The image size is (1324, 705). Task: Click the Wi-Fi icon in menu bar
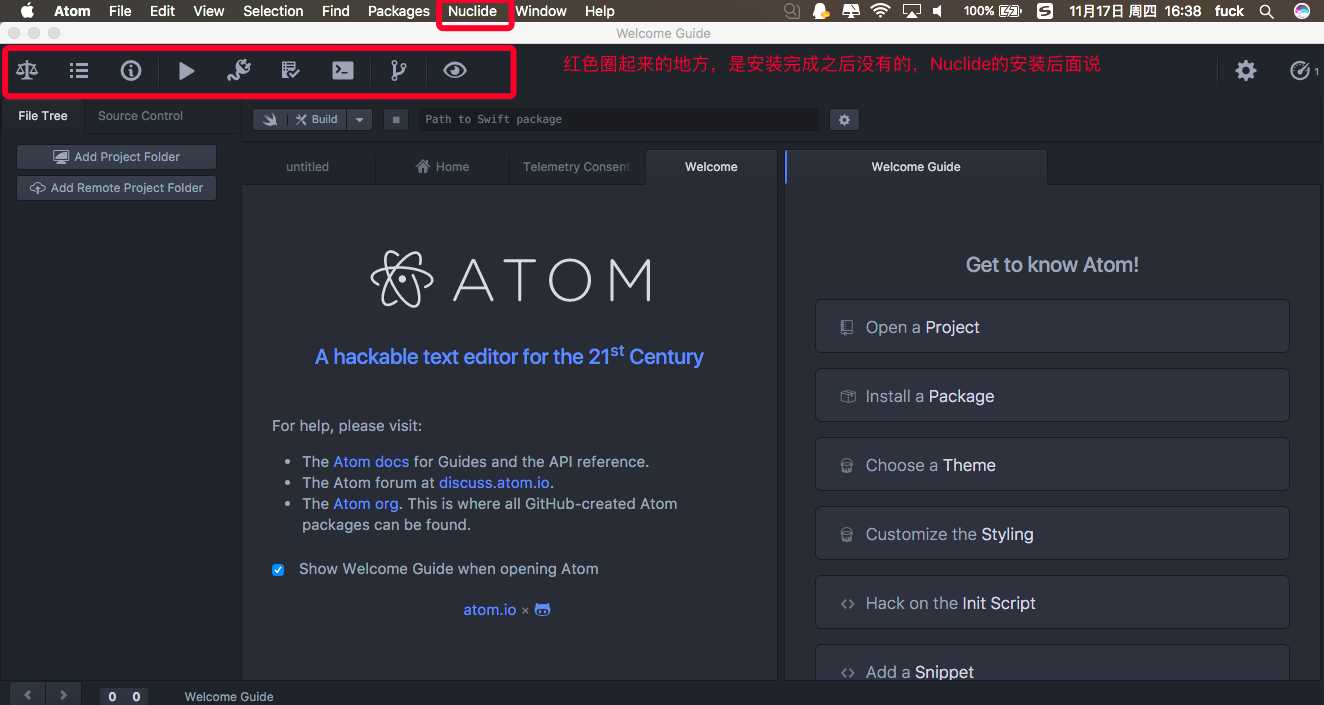pos(880,11)
